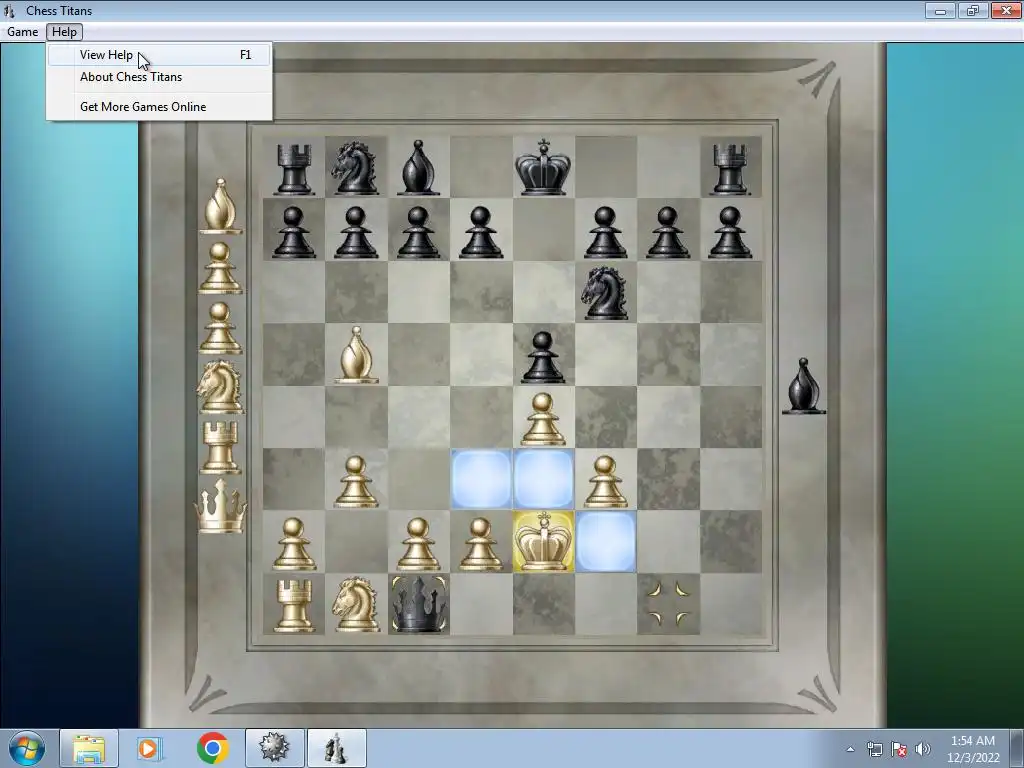The image size is (1024, 768).
Task: Open the clock showing 1:54 AM
Action: 973,749
